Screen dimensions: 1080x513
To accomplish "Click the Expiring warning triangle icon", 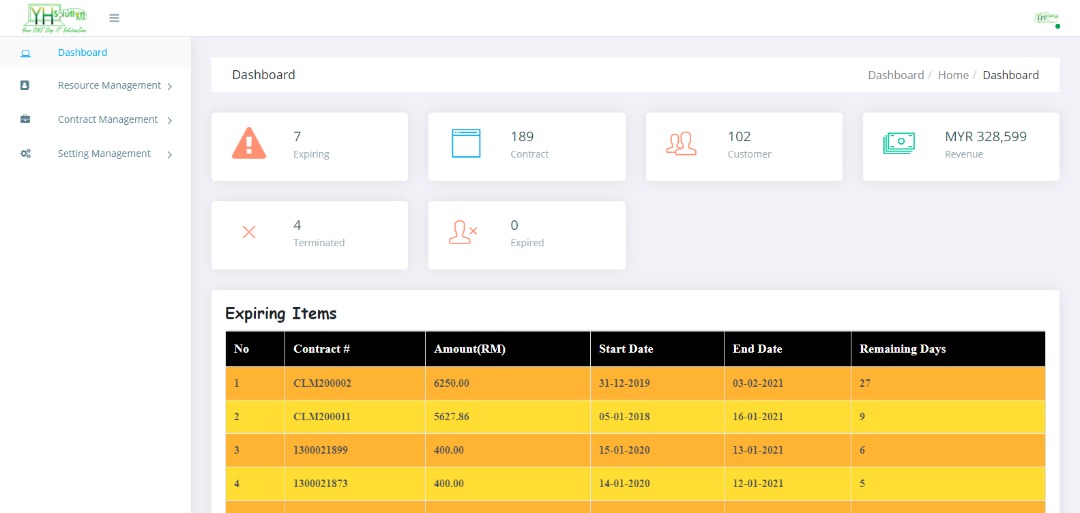I will tap(249, 144).
